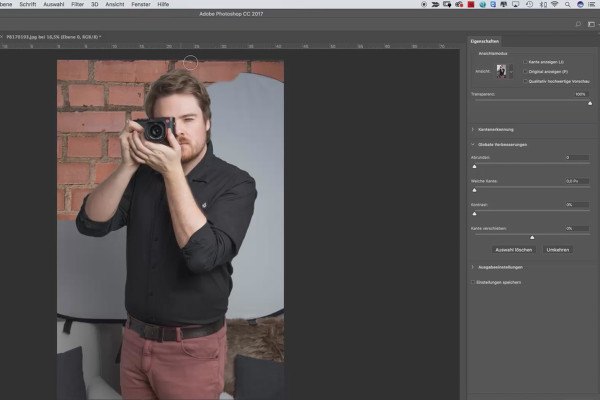Click the Weiche Kante slider handle
The width and height of the screenshot is (600, 400).
(474, 190)
